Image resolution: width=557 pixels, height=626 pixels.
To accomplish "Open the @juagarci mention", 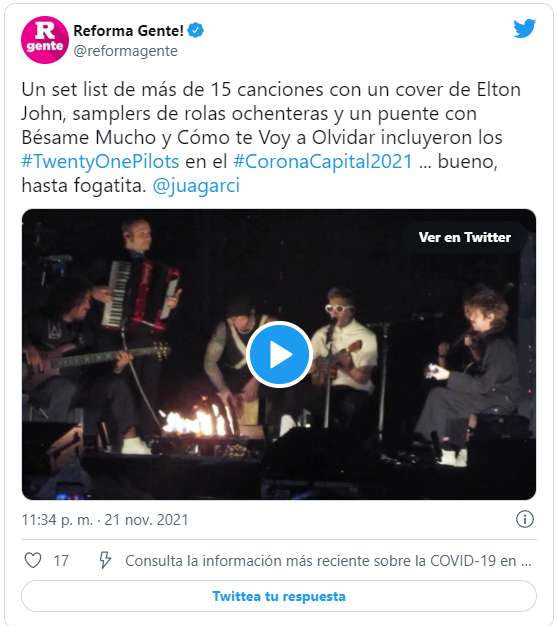I will (196, 186).
